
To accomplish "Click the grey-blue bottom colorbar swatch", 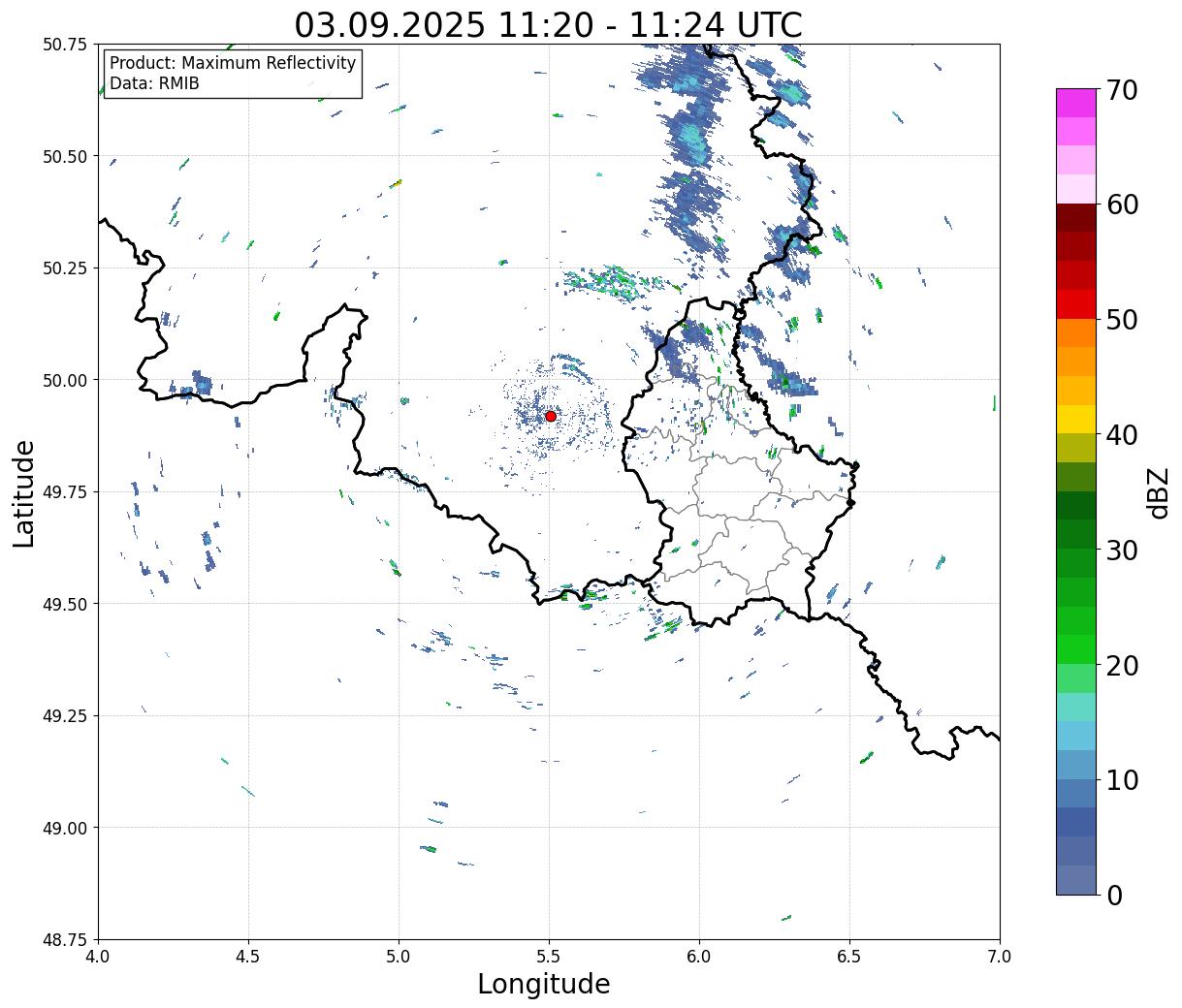I will click(x=1076, y=880).
